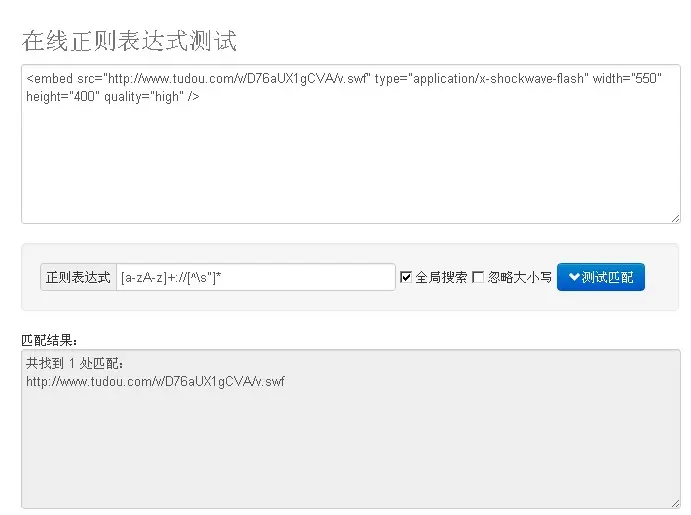
Task: Click the 在线正则表达式测试 heading
Action: [x=129, y=41]
